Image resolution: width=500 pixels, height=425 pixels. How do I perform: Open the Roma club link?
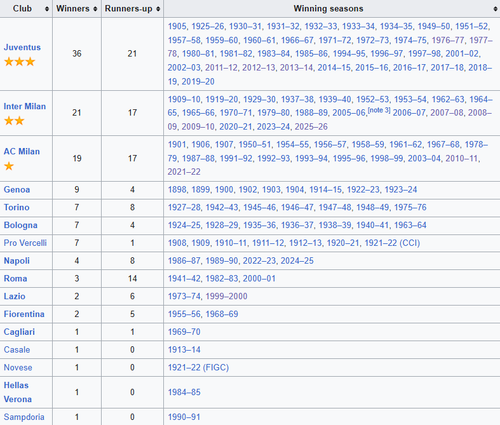tap(15, 279)
